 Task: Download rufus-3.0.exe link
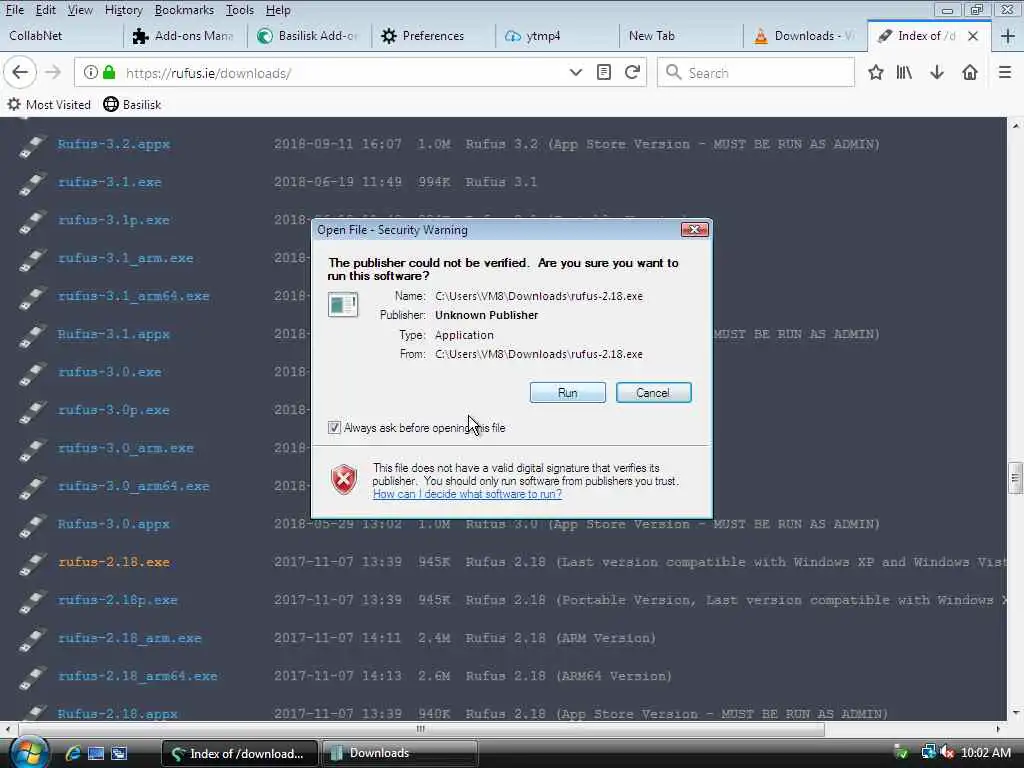(x=110, y=372)
